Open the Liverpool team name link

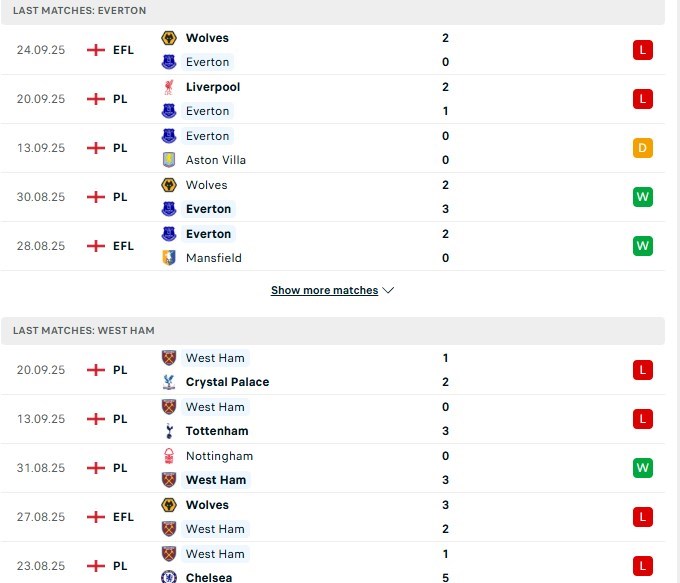213,87
